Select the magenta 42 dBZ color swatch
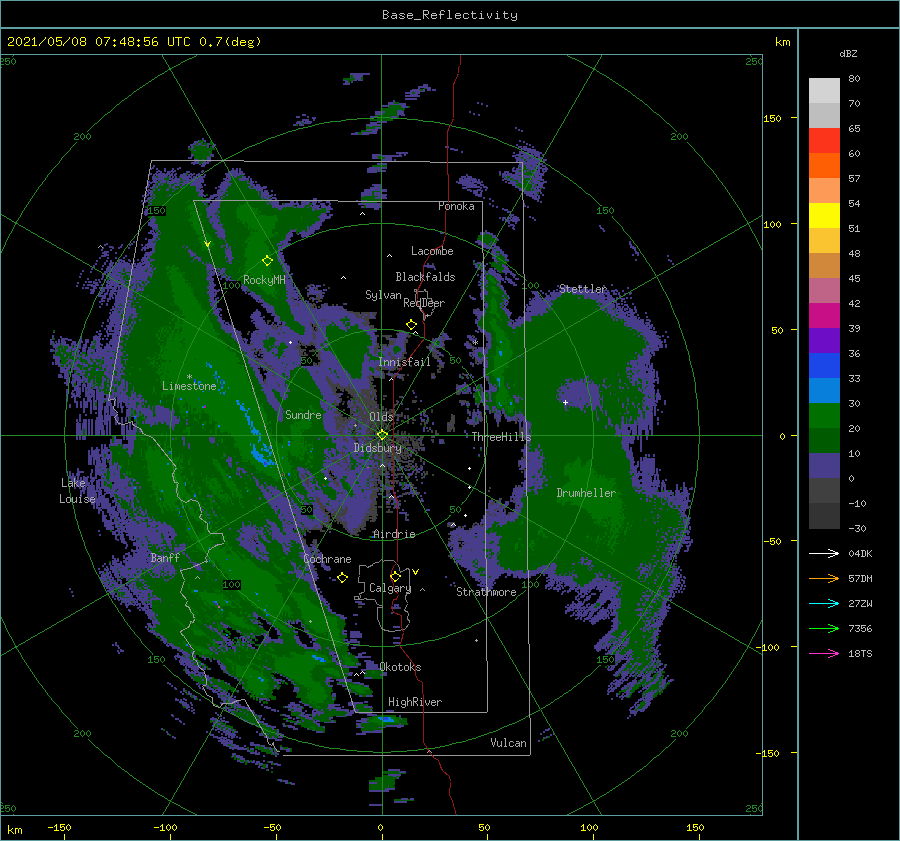This screenshot has width=900, height=841. click(824, 315)
